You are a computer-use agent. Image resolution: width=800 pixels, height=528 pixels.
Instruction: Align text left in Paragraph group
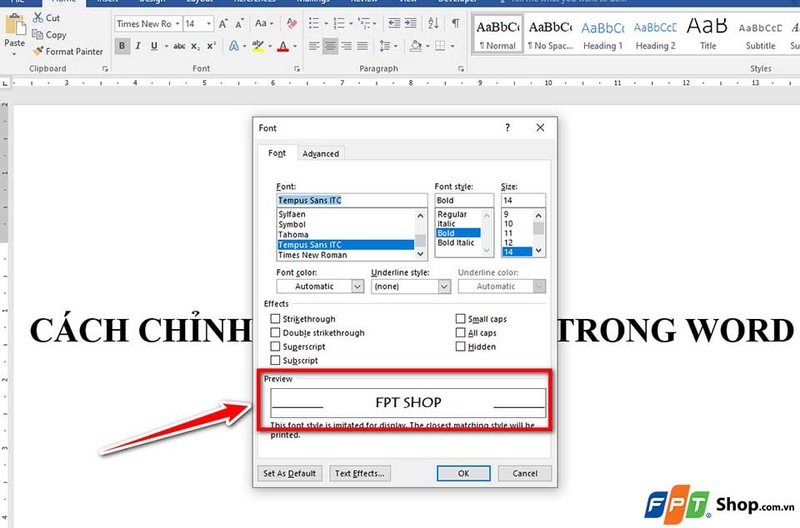314,46
